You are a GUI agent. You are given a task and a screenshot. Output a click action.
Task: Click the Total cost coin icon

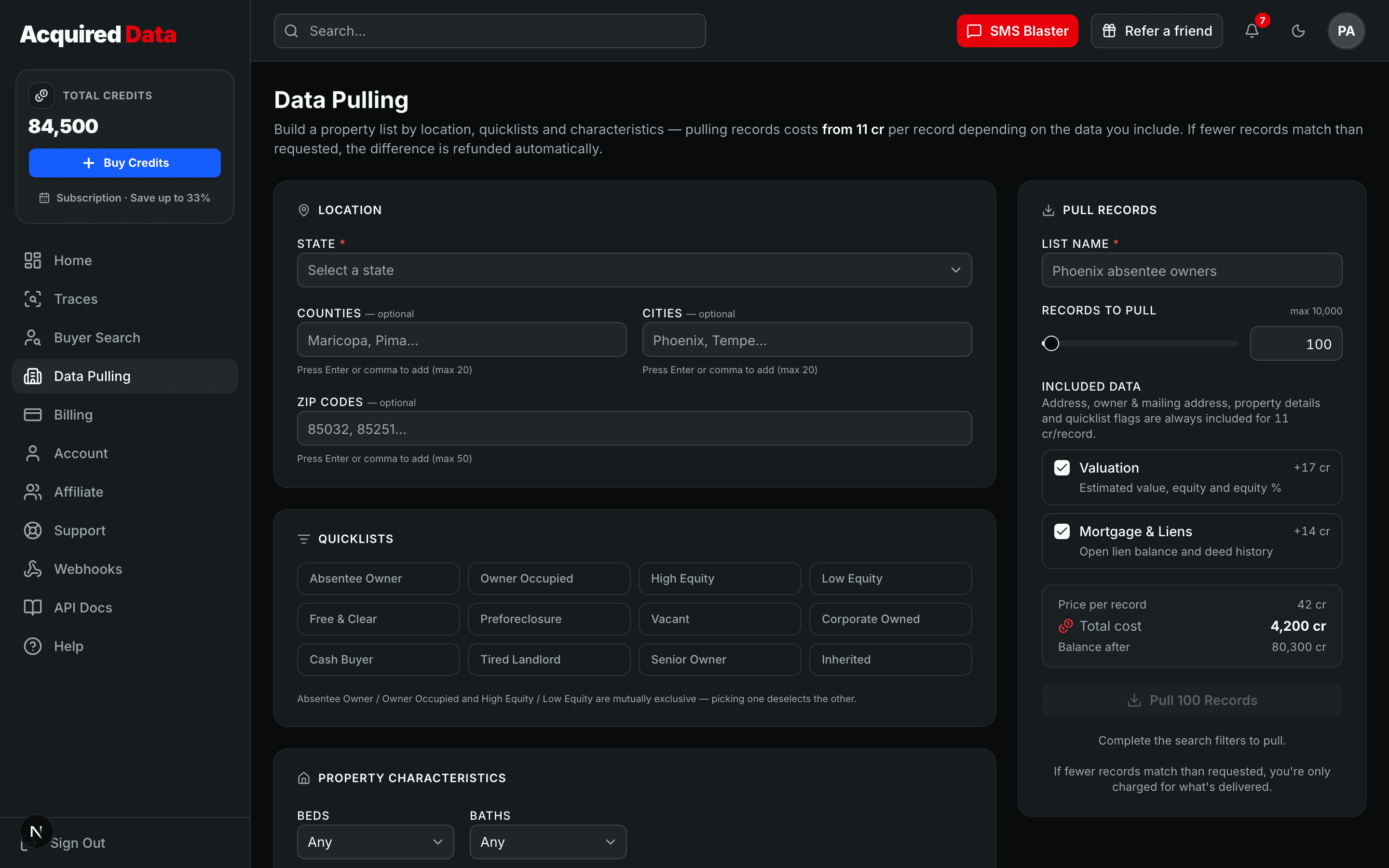pyautogui.click(x=1065, y=626)
